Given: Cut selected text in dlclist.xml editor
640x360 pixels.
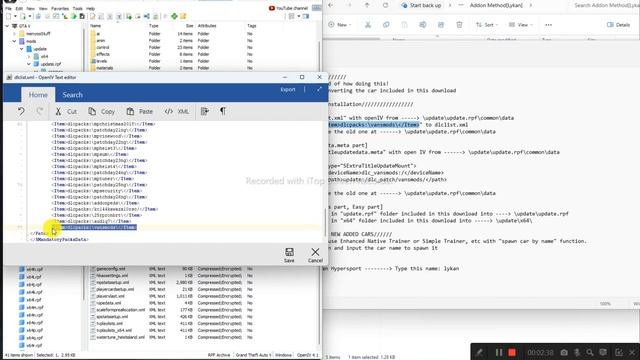Looking at the screenshot, I should [x=66, y=111].
